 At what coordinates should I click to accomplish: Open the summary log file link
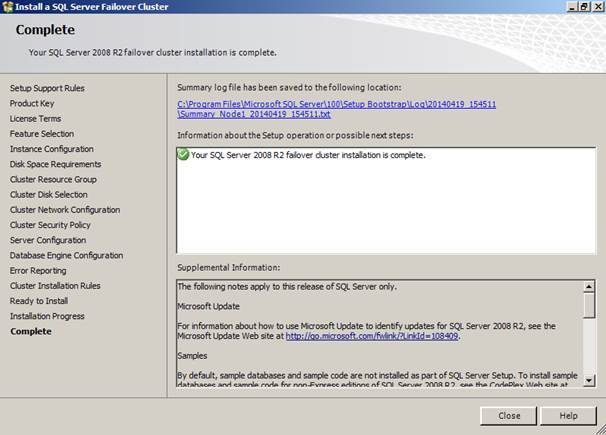pos(337,109)
